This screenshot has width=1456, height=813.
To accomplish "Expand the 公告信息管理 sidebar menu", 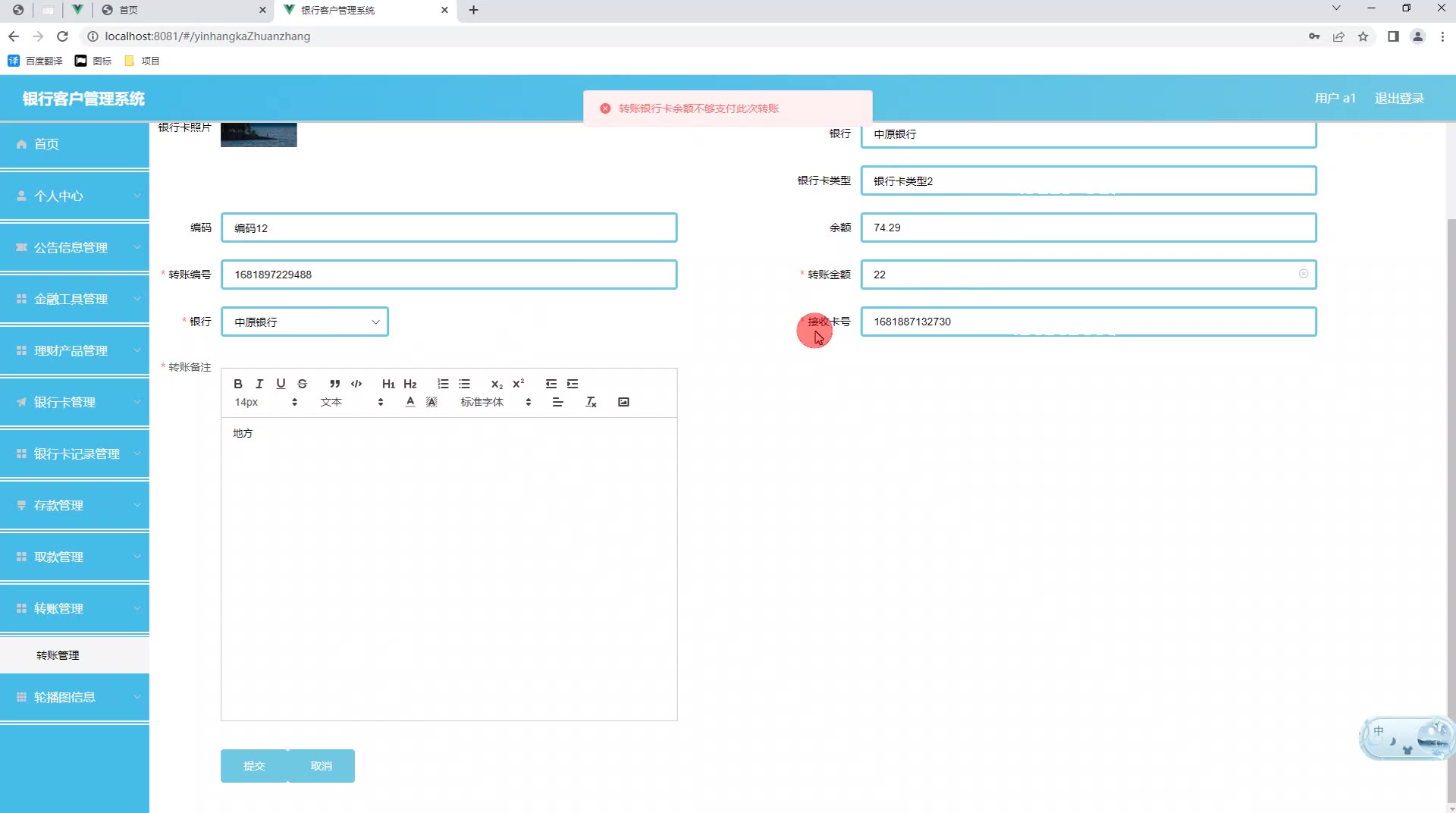I will tap(74, 247).
